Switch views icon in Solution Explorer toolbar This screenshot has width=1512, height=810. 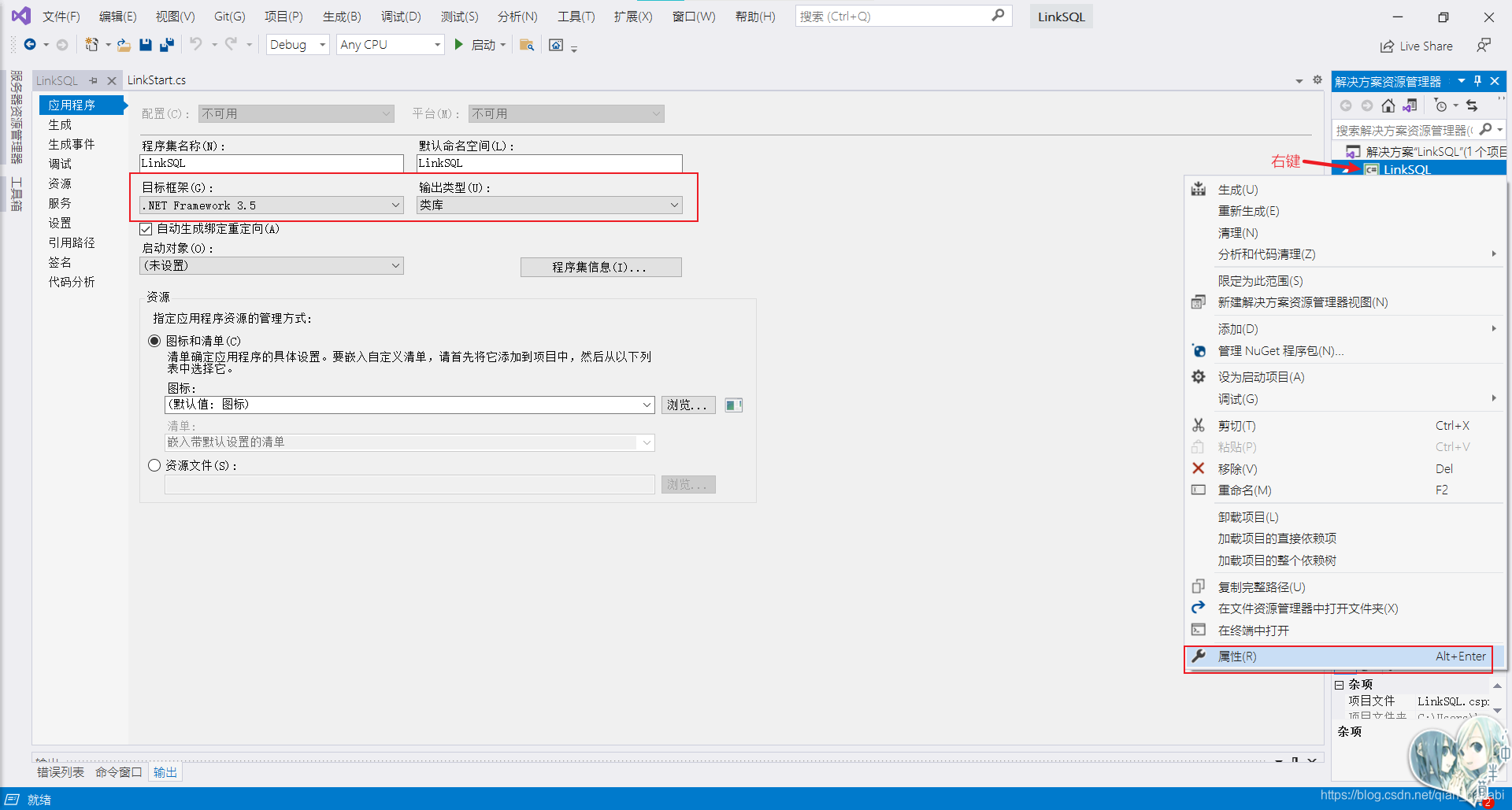1410,105
